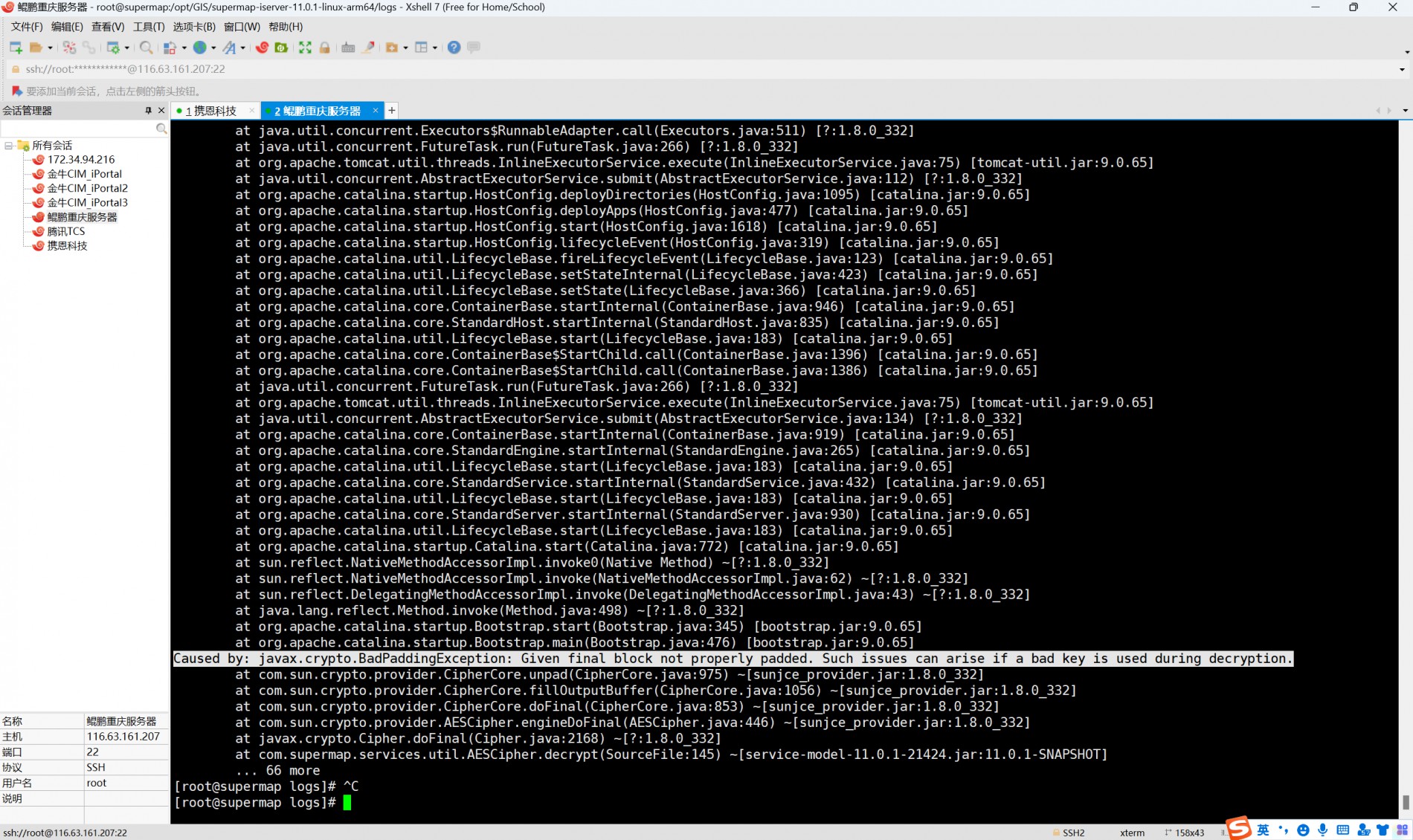
Task: Click the New folder toolbar icon
Action: [x=392, y=48]
